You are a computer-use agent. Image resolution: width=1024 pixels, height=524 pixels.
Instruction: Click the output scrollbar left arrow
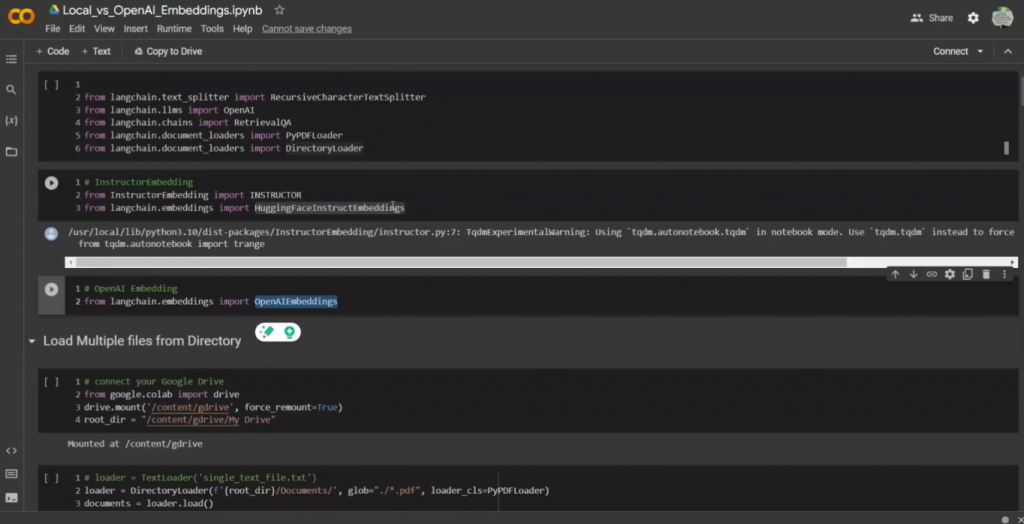[70, 262]
